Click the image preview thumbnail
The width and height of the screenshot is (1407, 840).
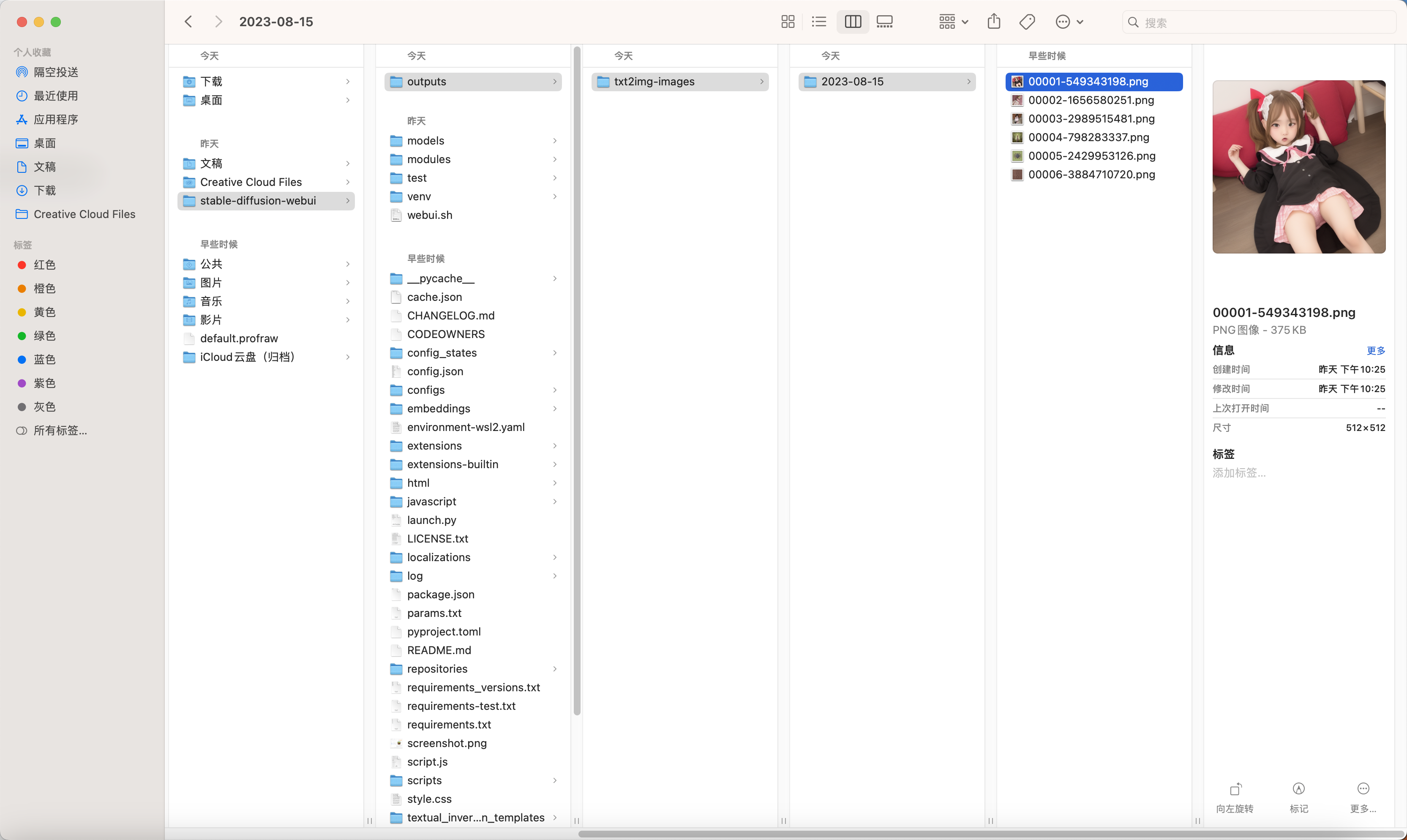click(x=1298, y=167)
